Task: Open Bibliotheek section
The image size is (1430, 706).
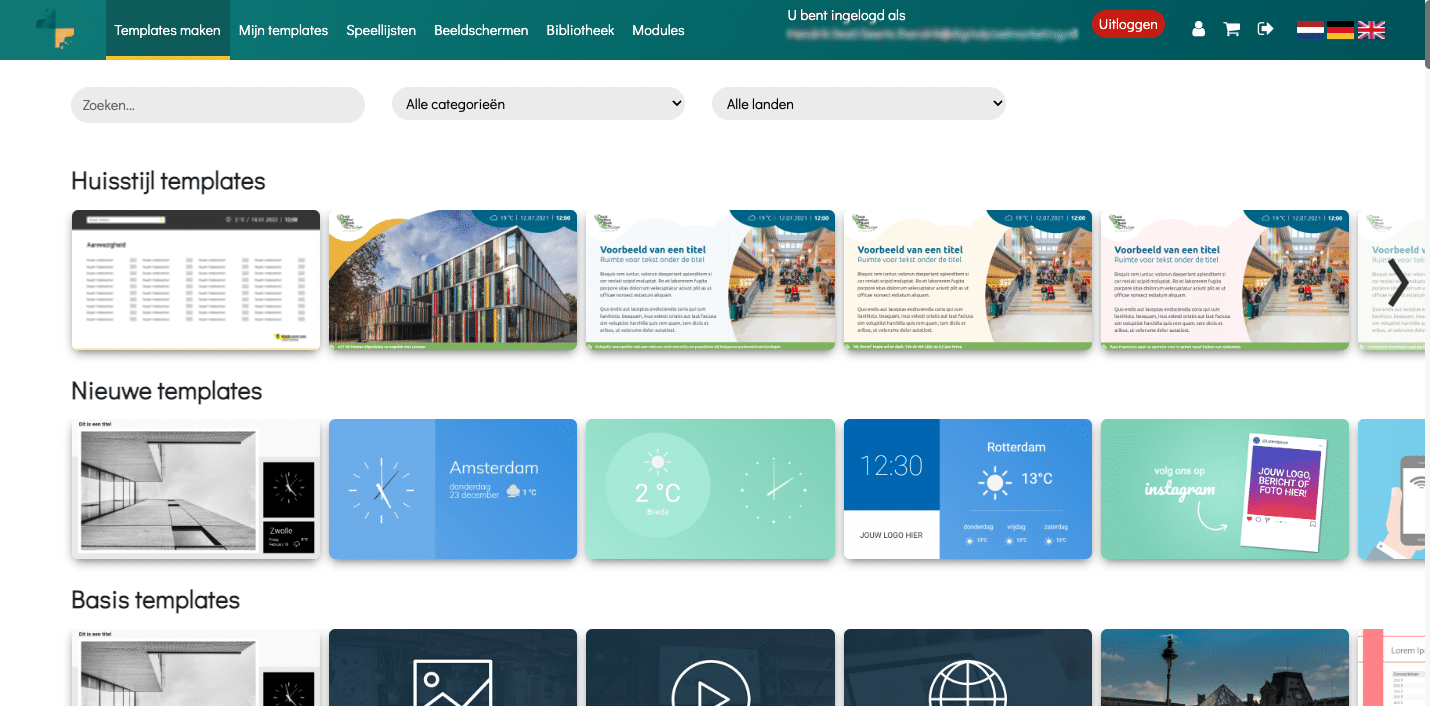Action: tap(580, 30)
